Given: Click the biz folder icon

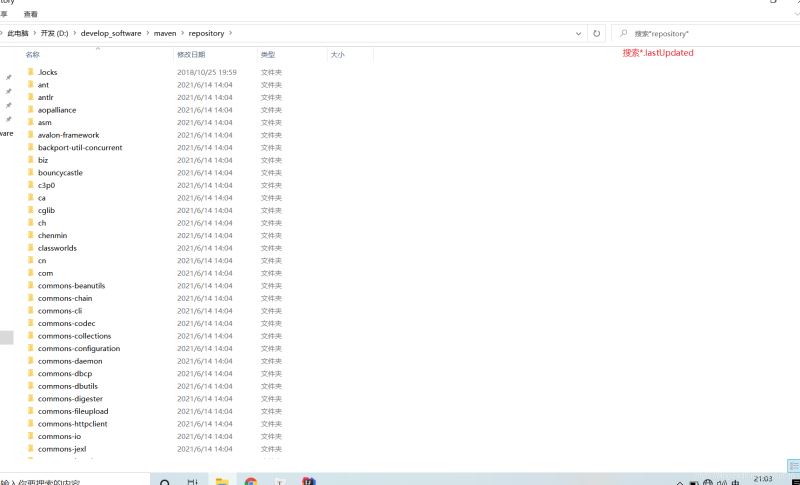Looking at the screenshot, I should [x=31, y=160].
